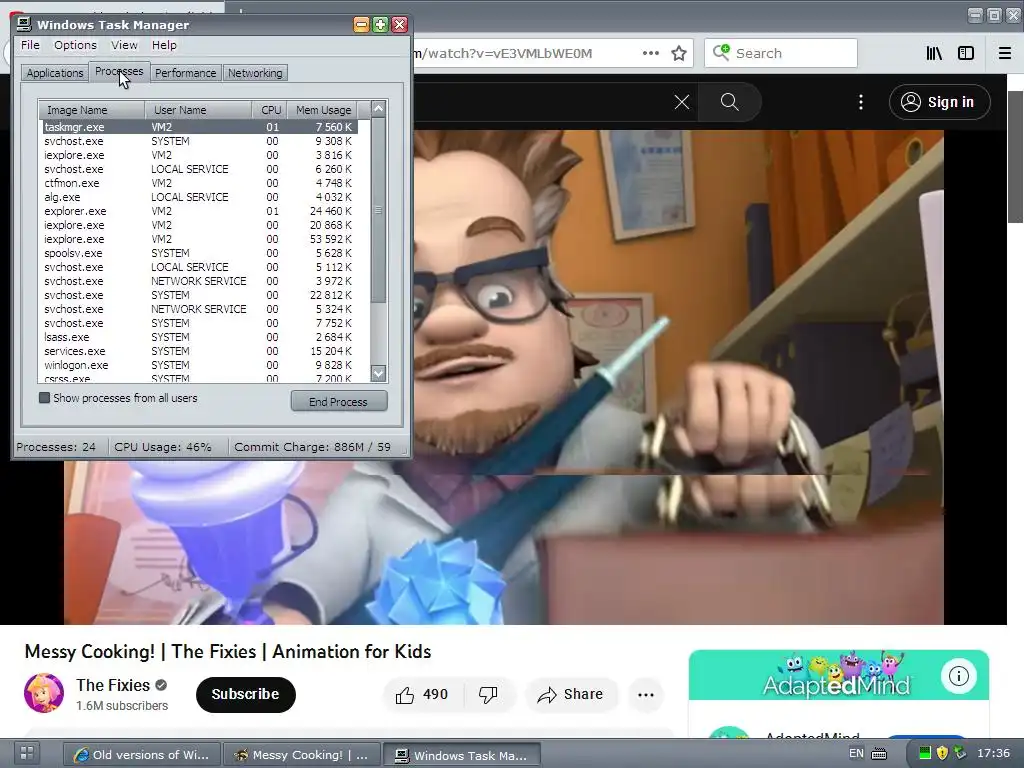
Task: Click the browser page vertical scrollbar
Action: pyautogui.click(x=1016, y=157)
